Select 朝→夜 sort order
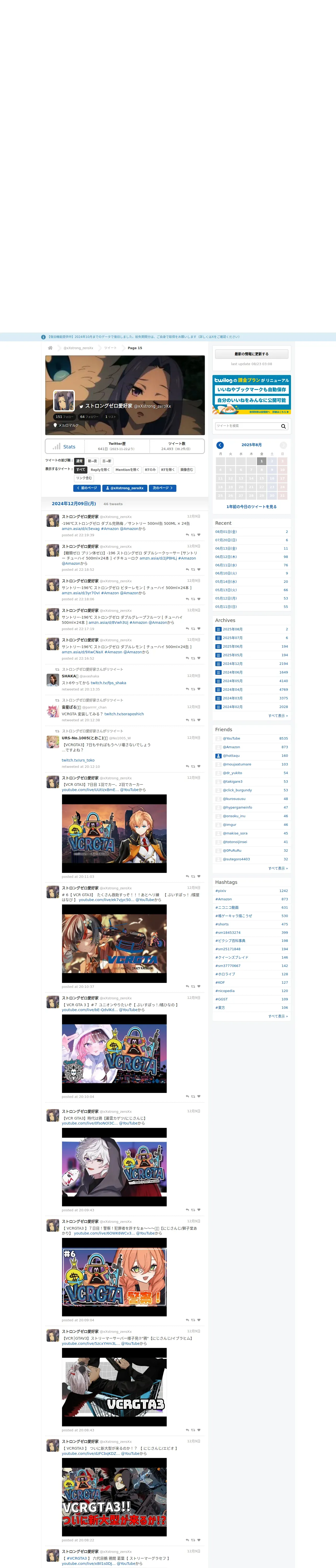Viewport: 336px width, 1568px height. [92, 462]
